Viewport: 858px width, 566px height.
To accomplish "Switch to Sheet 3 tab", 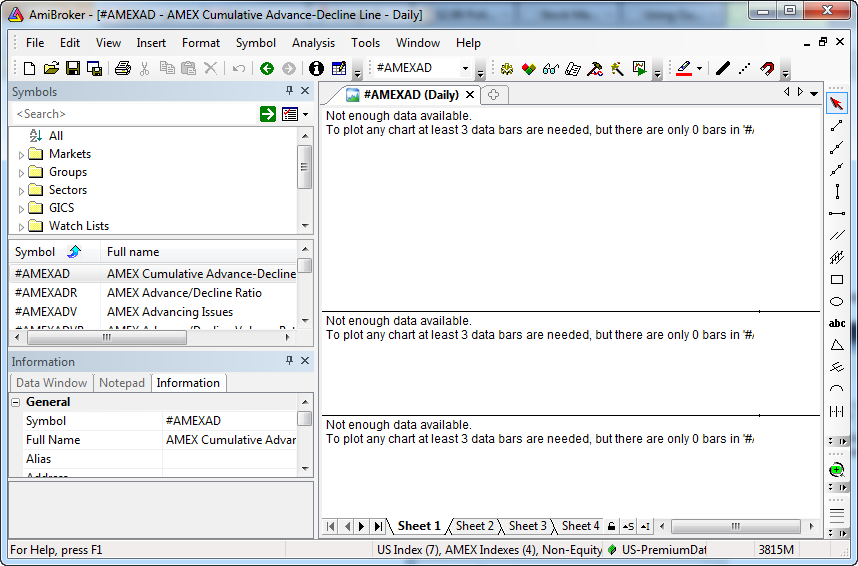I will (527, 526).
